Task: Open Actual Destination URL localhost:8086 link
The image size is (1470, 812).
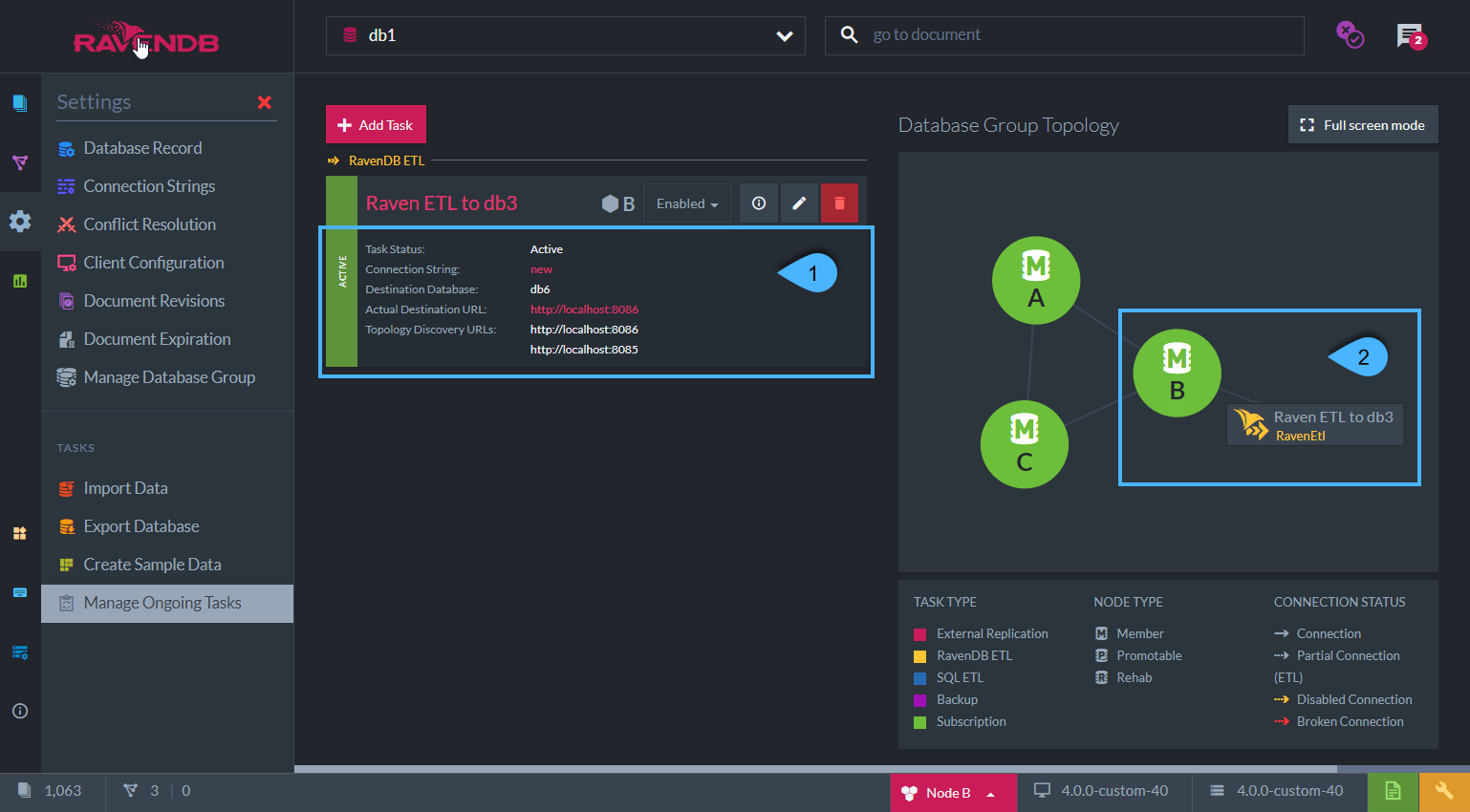Action: pos(584,310)
